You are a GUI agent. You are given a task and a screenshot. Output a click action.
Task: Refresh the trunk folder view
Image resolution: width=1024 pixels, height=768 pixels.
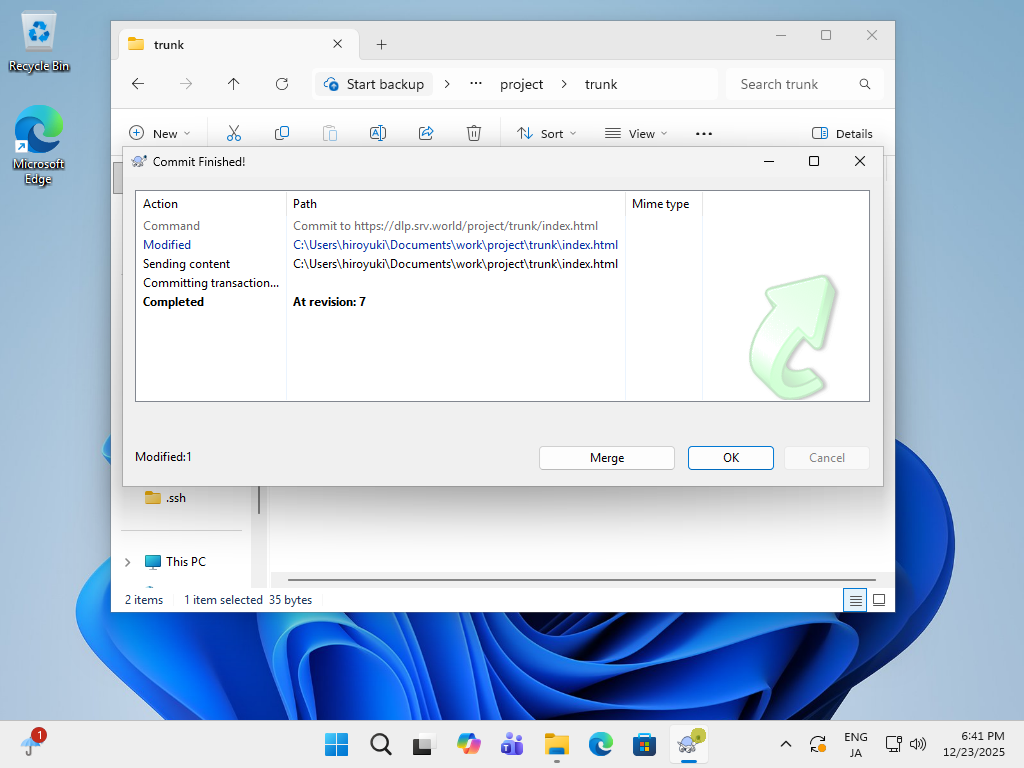pos(281,84)
